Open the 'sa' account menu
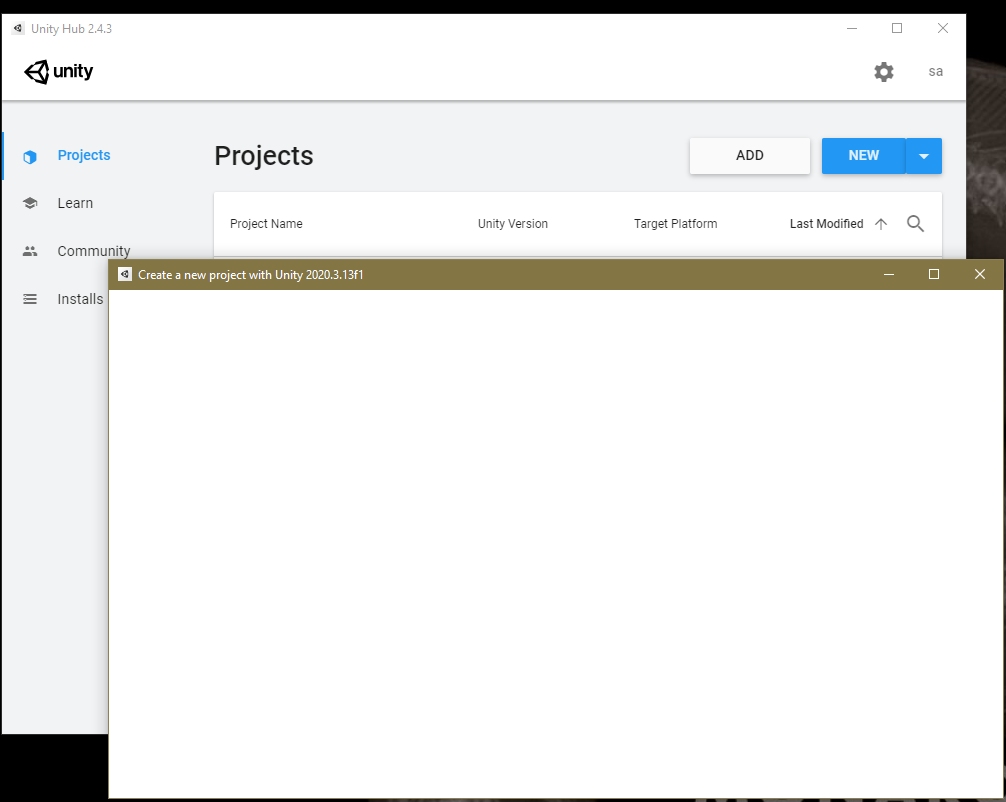1006x802 pixels. tap(935, 71)
